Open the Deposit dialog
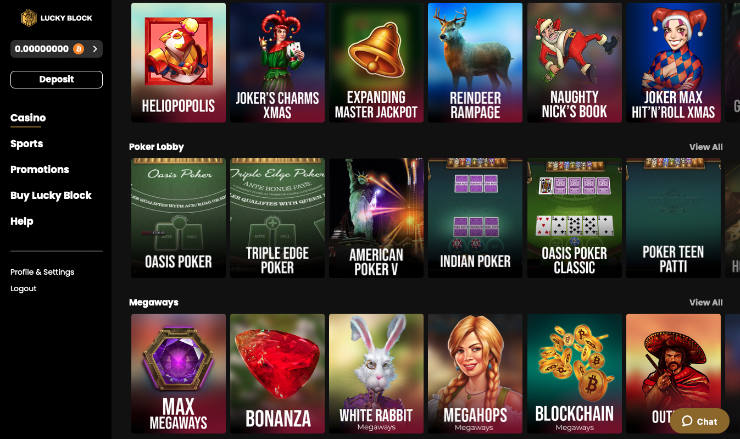This screenshot has width=740, height=439. tap(56, 79)
